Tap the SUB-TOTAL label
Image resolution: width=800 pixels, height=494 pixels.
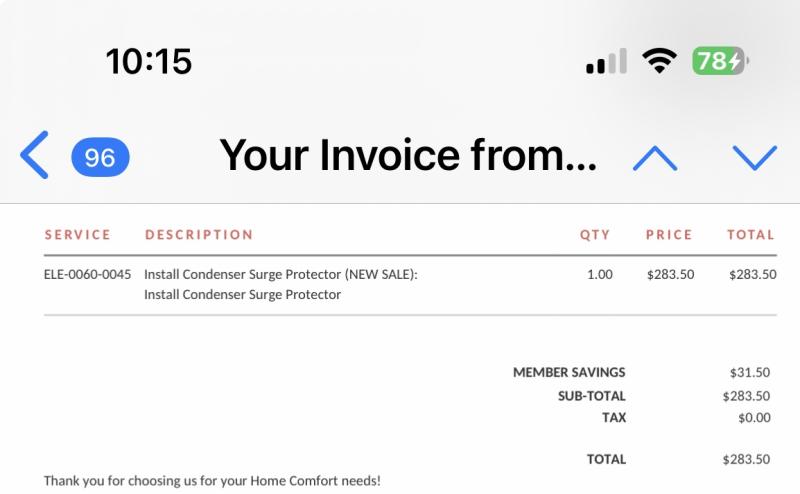(x=591, y=396)
